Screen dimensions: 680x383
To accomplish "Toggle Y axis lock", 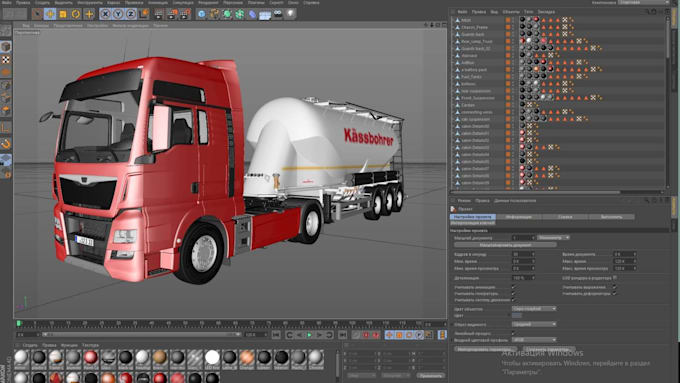I will coord(118,14).
